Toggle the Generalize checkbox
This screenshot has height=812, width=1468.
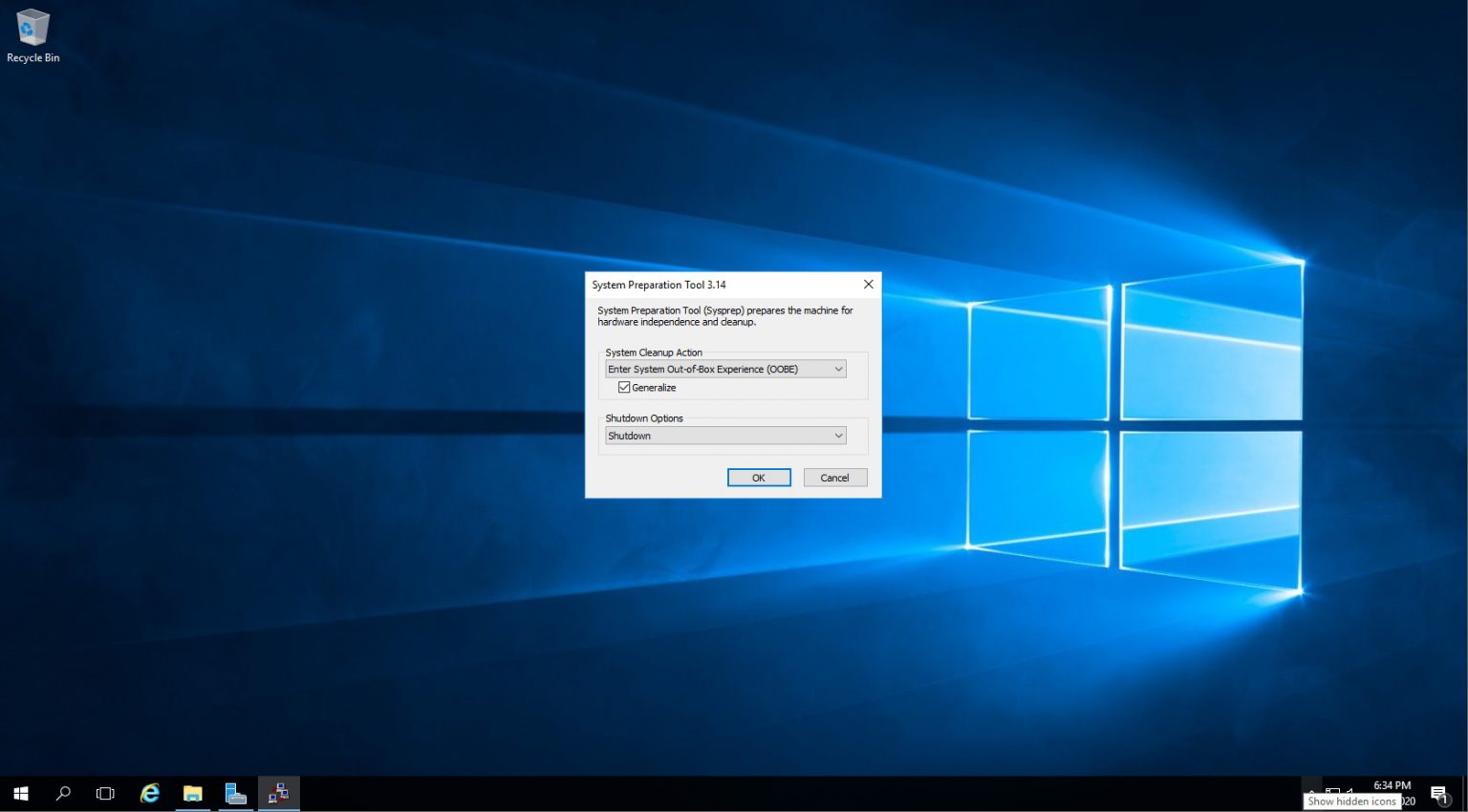coord(623,387)
